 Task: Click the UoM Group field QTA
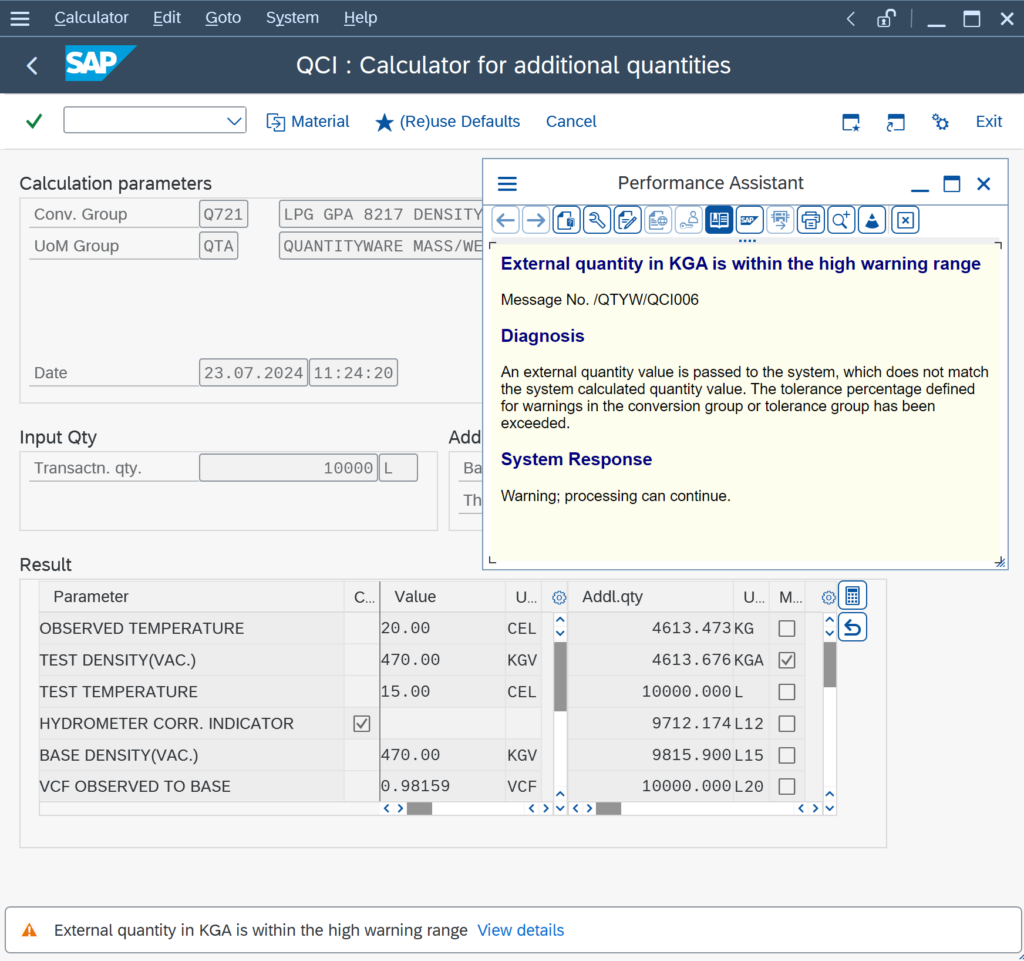pos(218,246)
